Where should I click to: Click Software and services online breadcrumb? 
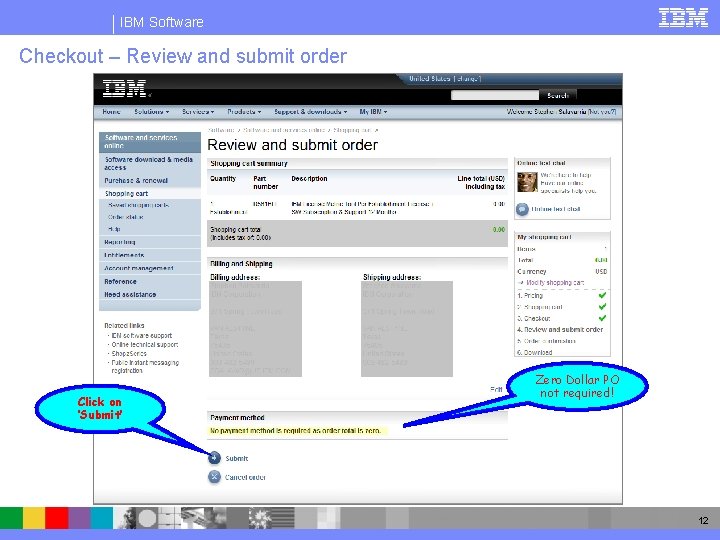coord(284,130)
